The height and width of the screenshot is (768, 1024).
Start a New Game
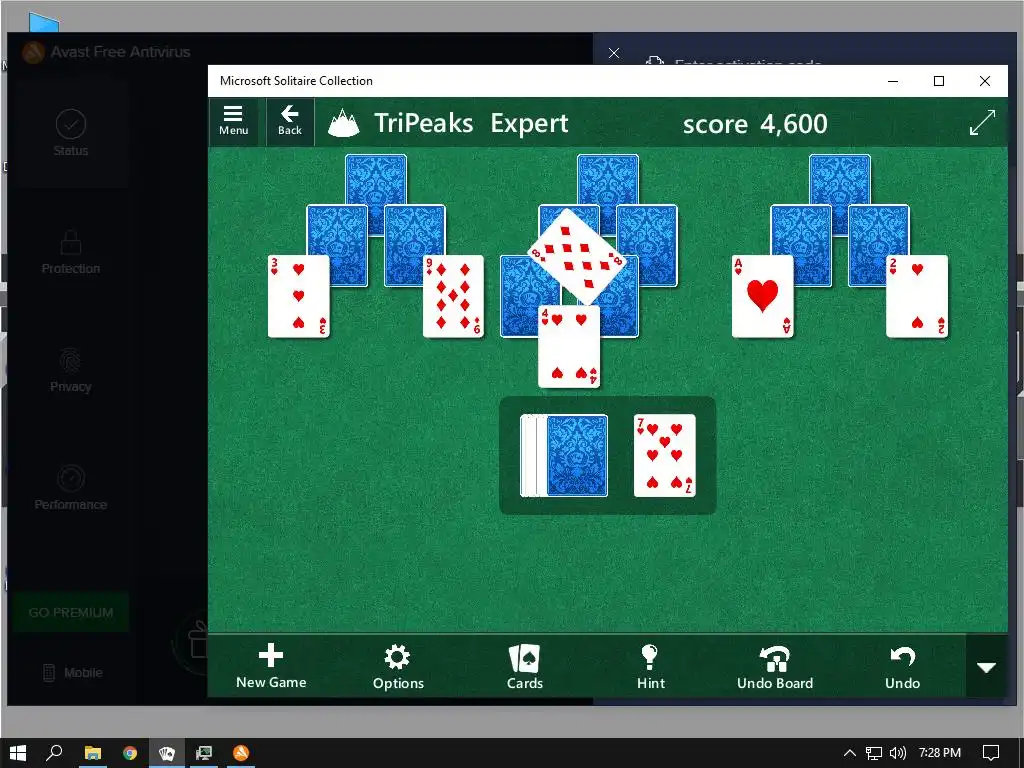click(x=270, y=667)
